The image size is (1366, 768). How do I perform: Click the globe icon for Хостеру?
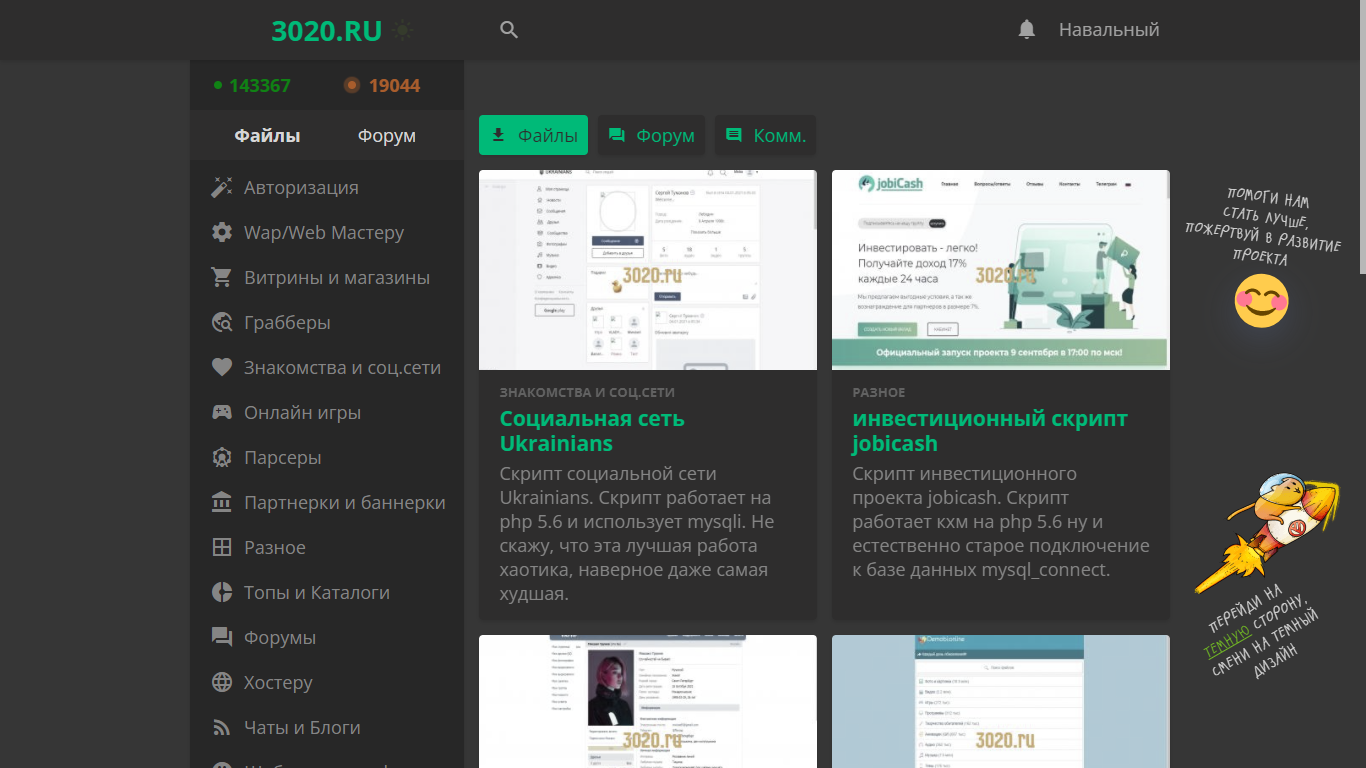(222, 683)
